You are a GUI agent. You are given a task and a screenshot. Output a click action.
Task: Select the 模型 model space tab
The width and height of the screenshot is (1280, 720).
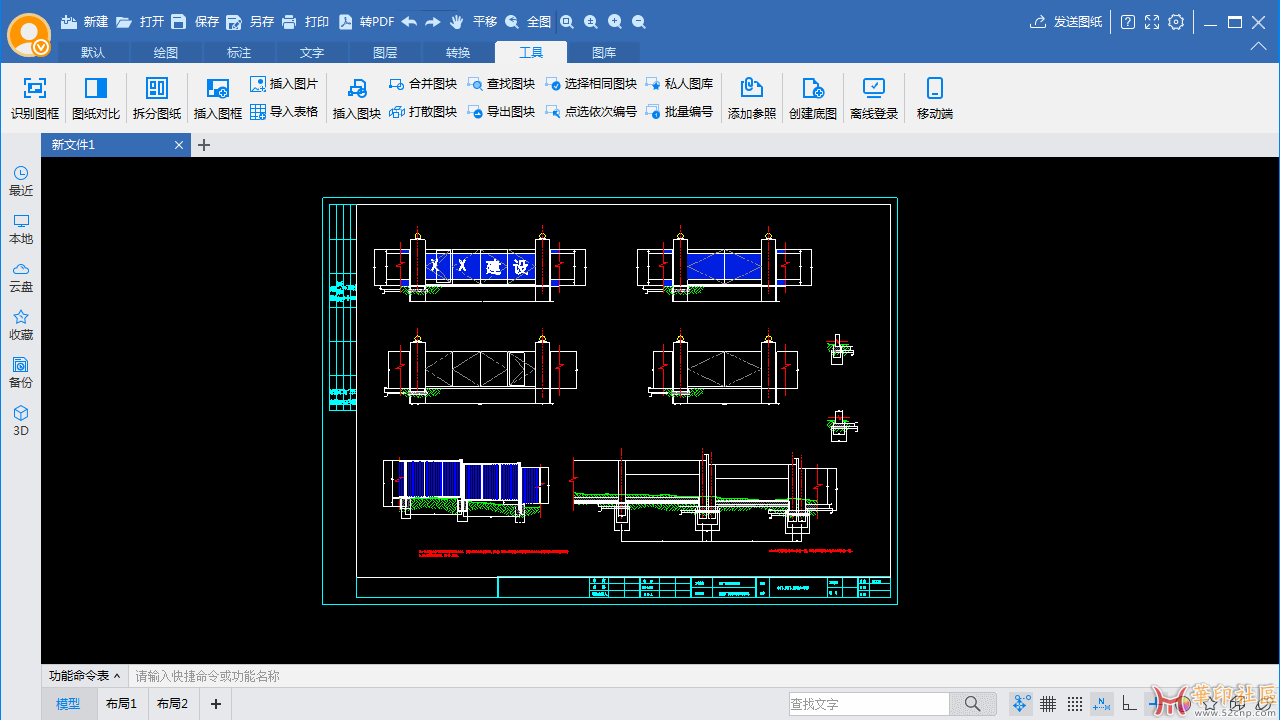[68, 704]
